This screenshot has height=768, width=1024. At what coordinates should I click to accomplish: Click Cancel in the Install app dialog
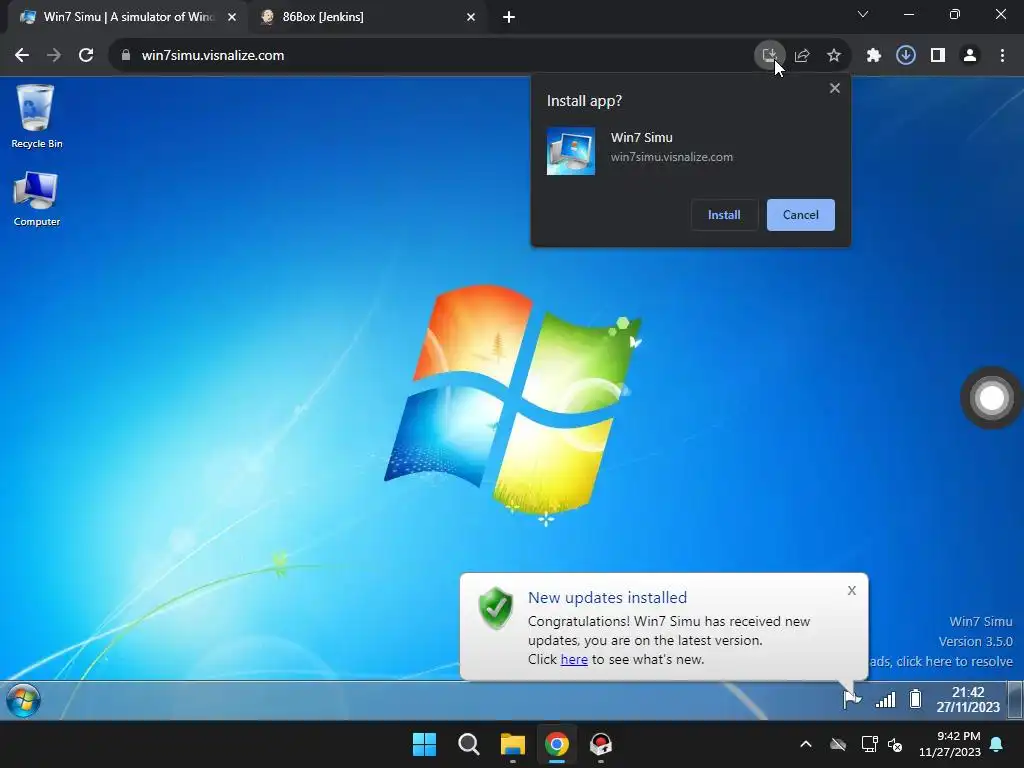[801, 215]
